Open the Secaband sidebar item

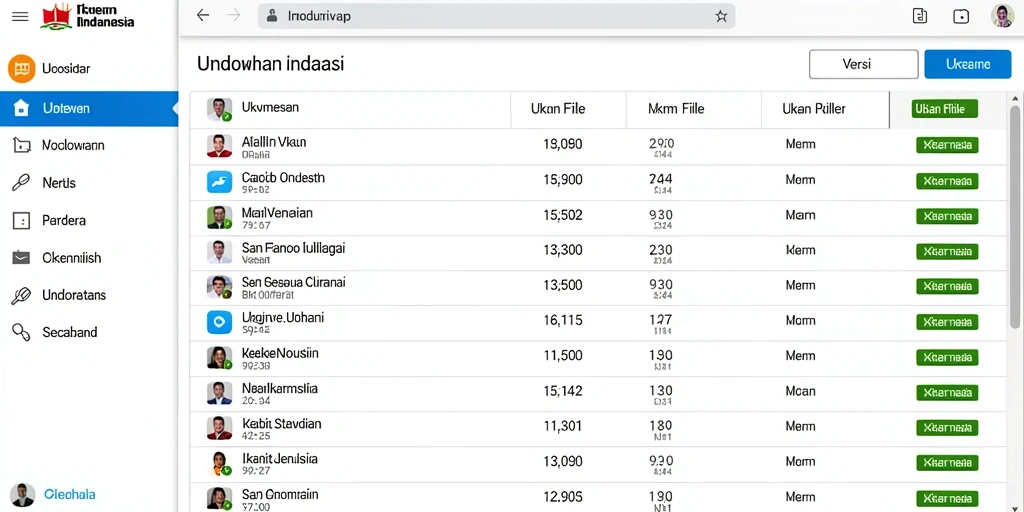tap(89, 332)
